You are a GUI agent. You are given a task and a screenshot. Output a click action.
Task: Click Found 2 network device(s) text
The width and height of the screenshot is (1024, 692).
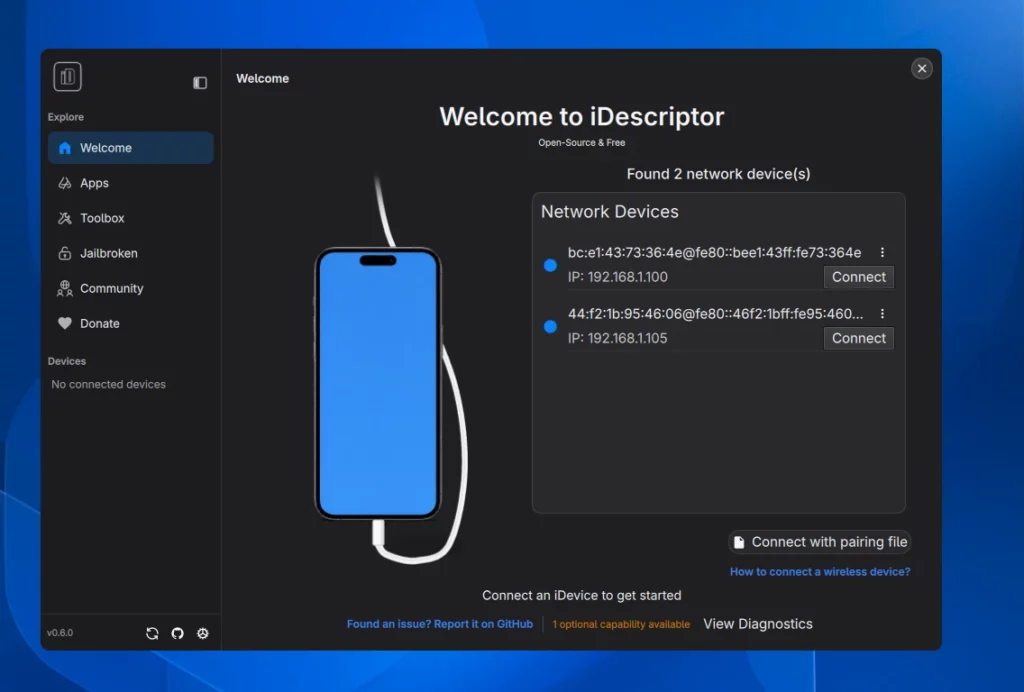click(x=718, y=174)
